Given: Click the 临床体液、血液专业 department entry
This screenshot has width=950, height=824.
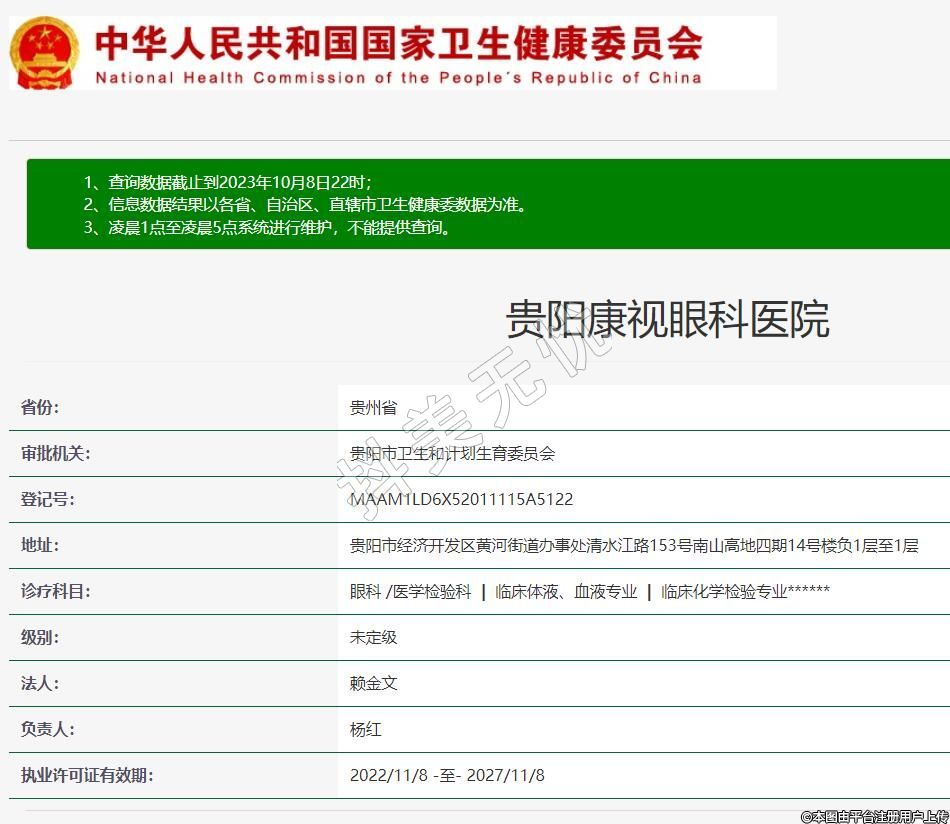Looking at the screenshot, I should tap(566, 592).
